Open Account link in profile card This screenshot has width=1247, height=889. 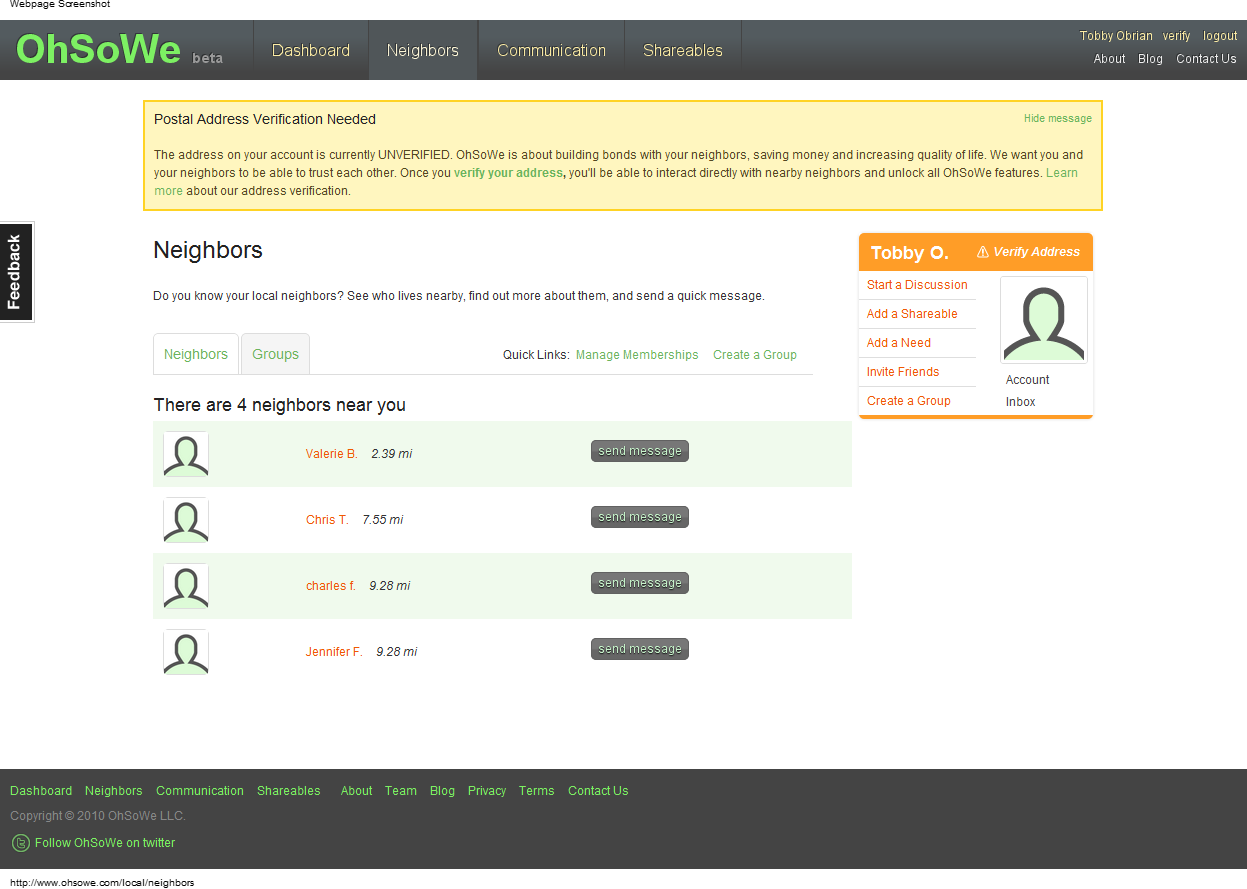pyautogui.click(x=1027, y=380)
